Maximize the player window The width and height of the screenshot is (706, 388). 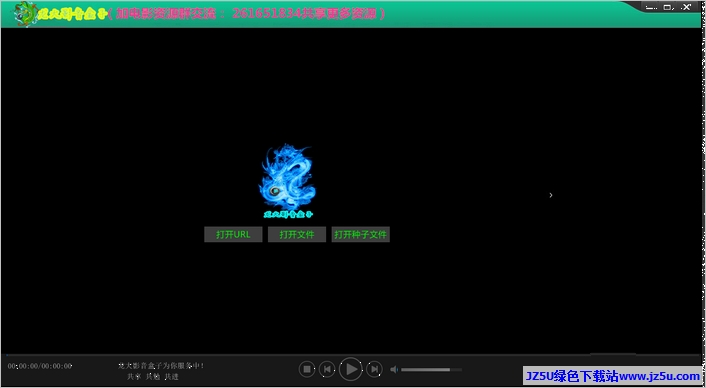coord(668,7)
